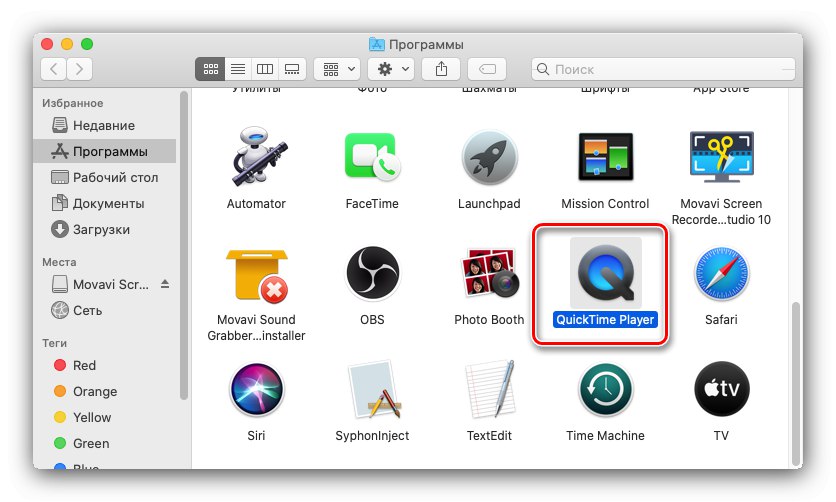Open the gear action menu
This screenshot has width=836, height=502.
(x=391, y=69)
